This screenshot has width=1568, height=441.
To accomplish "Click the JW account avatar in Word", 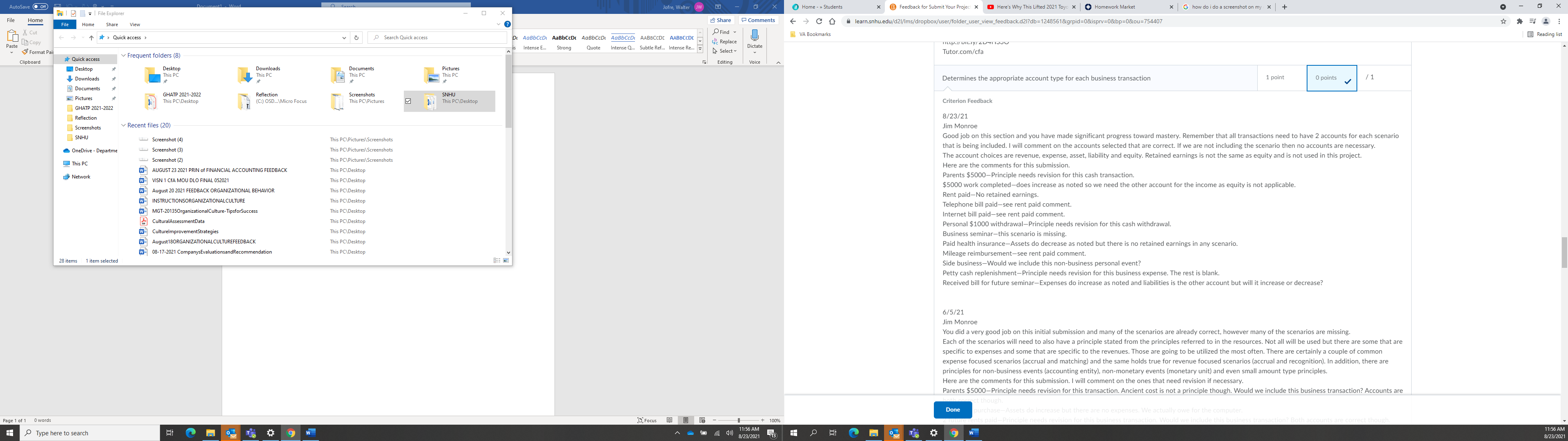I will point(699,7).
